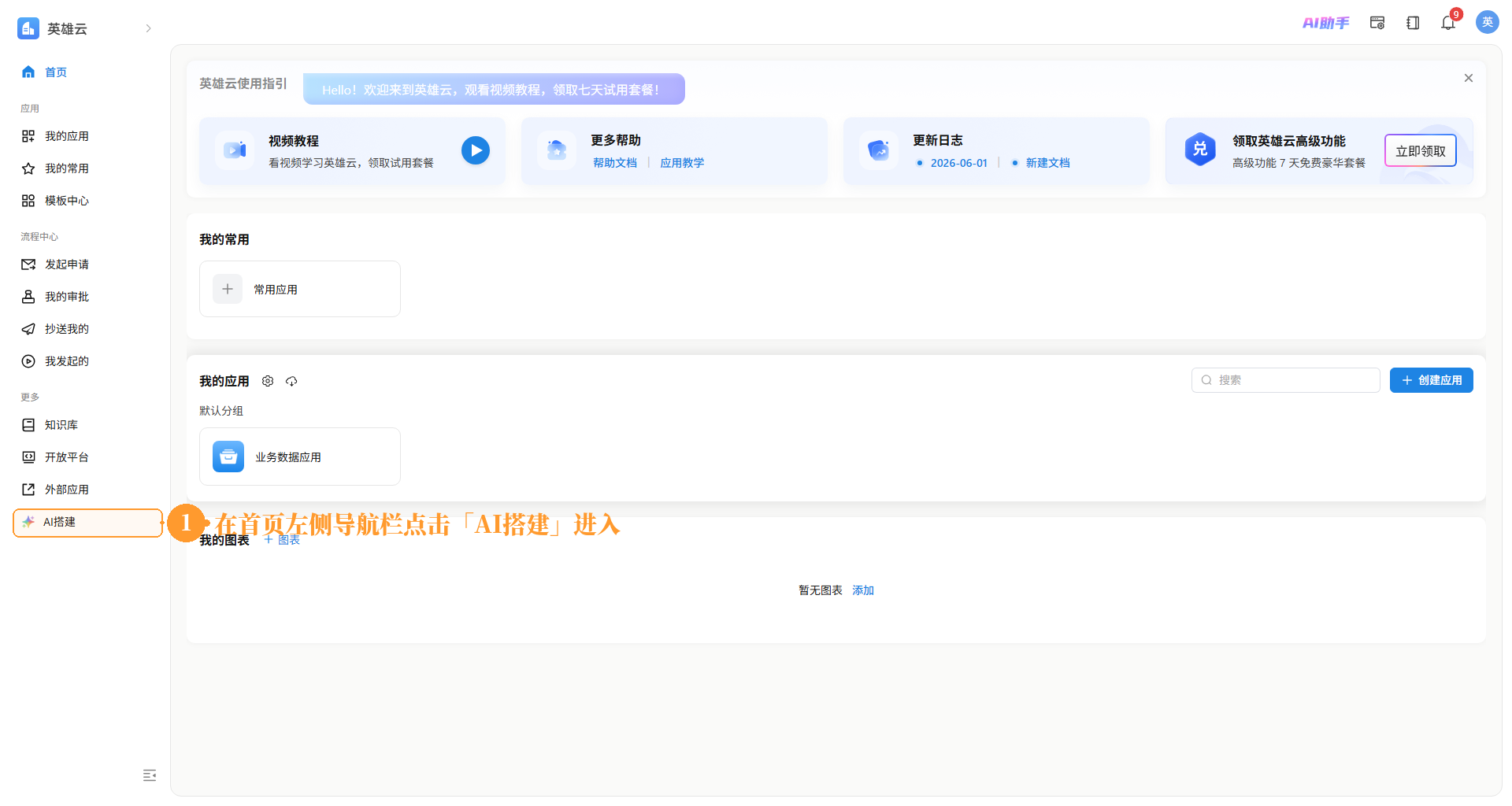
Task: Open 我的应用 settings gear icon
Action: click(x=268, y=381)
